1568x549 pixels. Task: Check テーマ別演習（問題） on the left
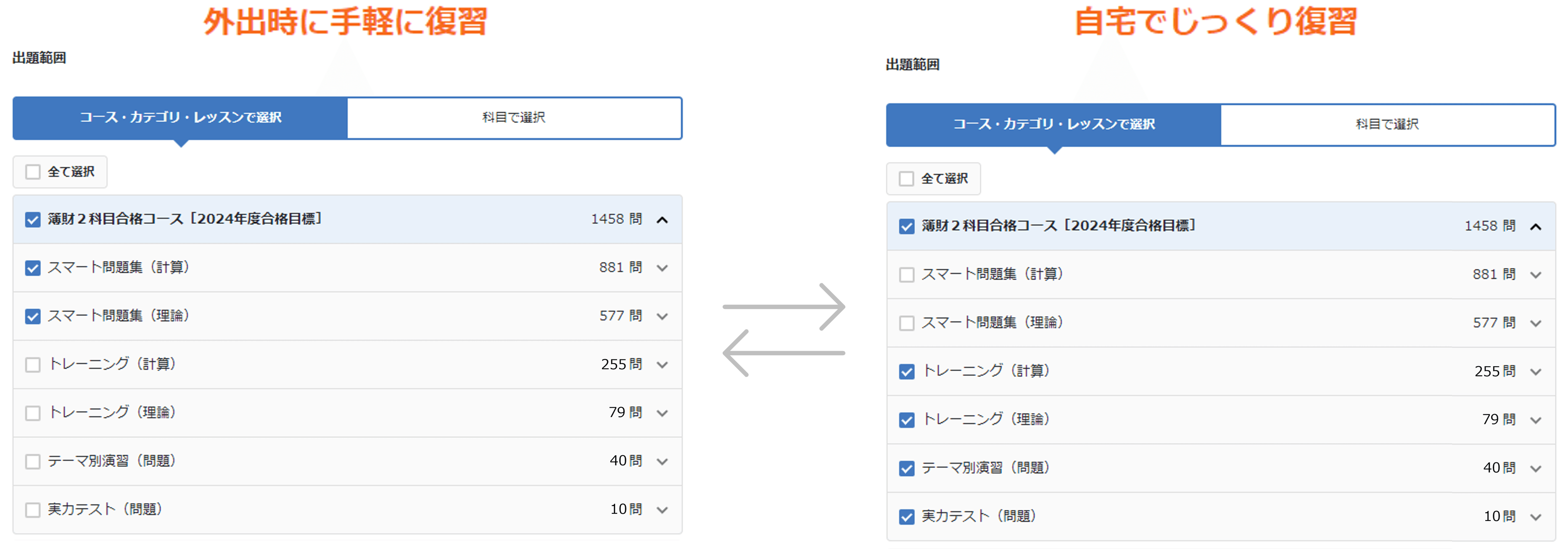pos(32,461)
